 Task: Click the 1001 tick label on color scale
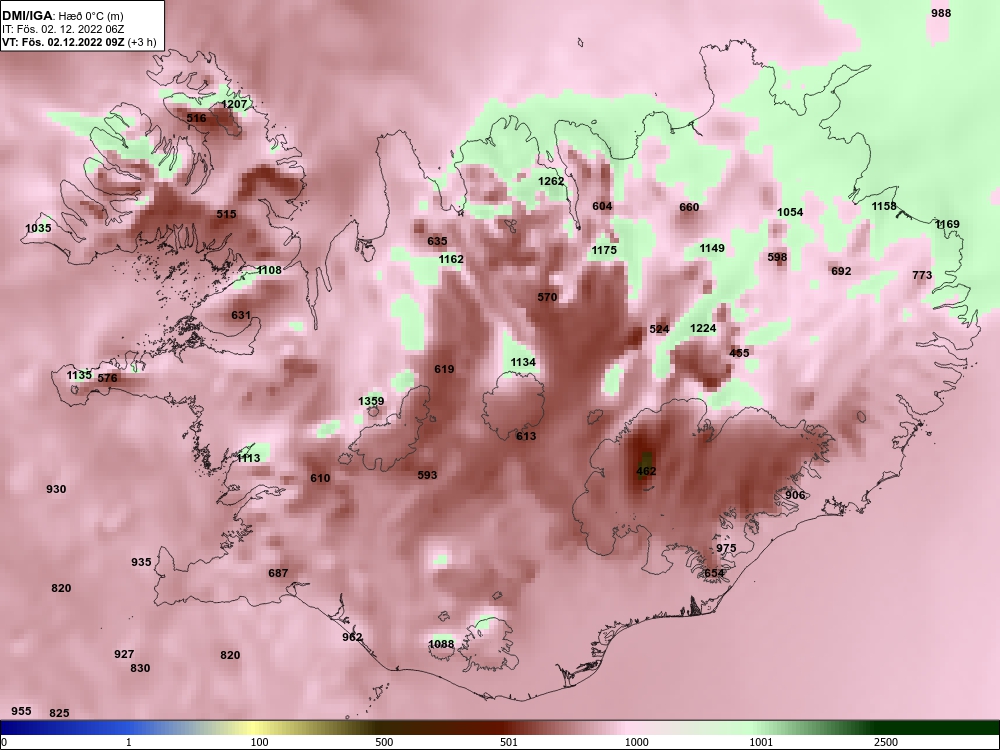pyautogui.click(x=761, y=742)
